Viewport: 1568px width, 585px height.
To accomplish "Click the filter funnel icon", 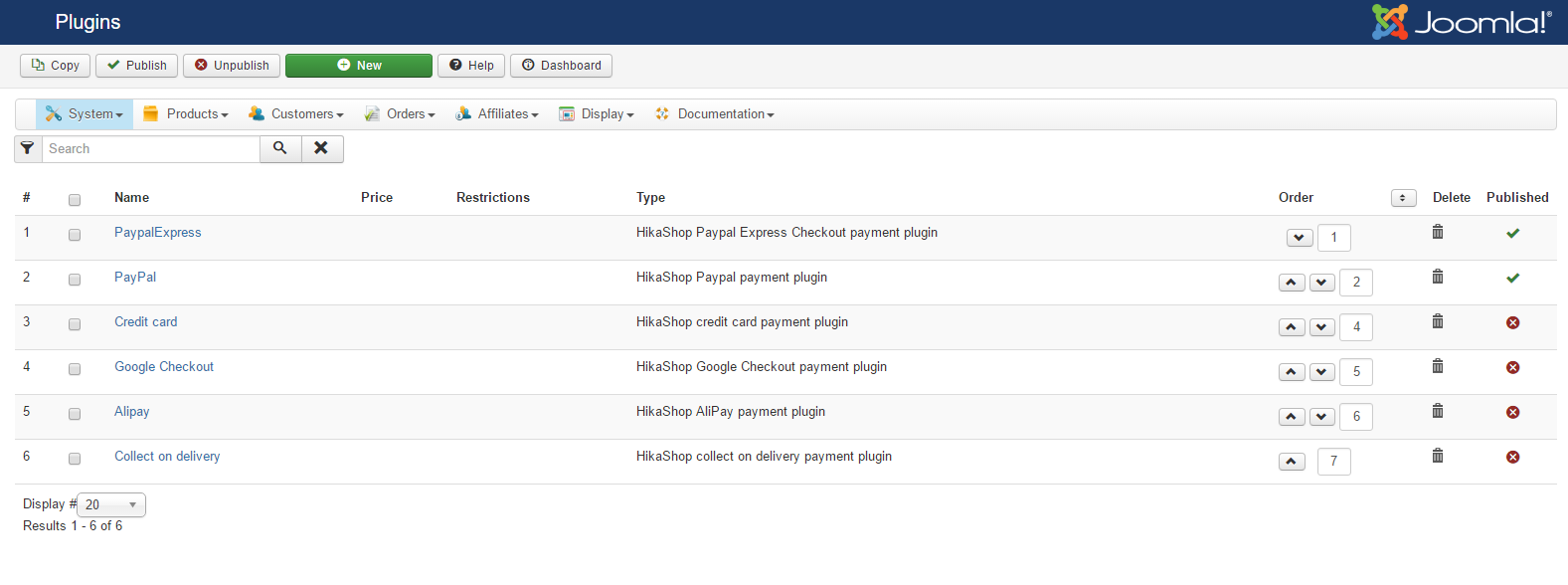I will (28, 148).
